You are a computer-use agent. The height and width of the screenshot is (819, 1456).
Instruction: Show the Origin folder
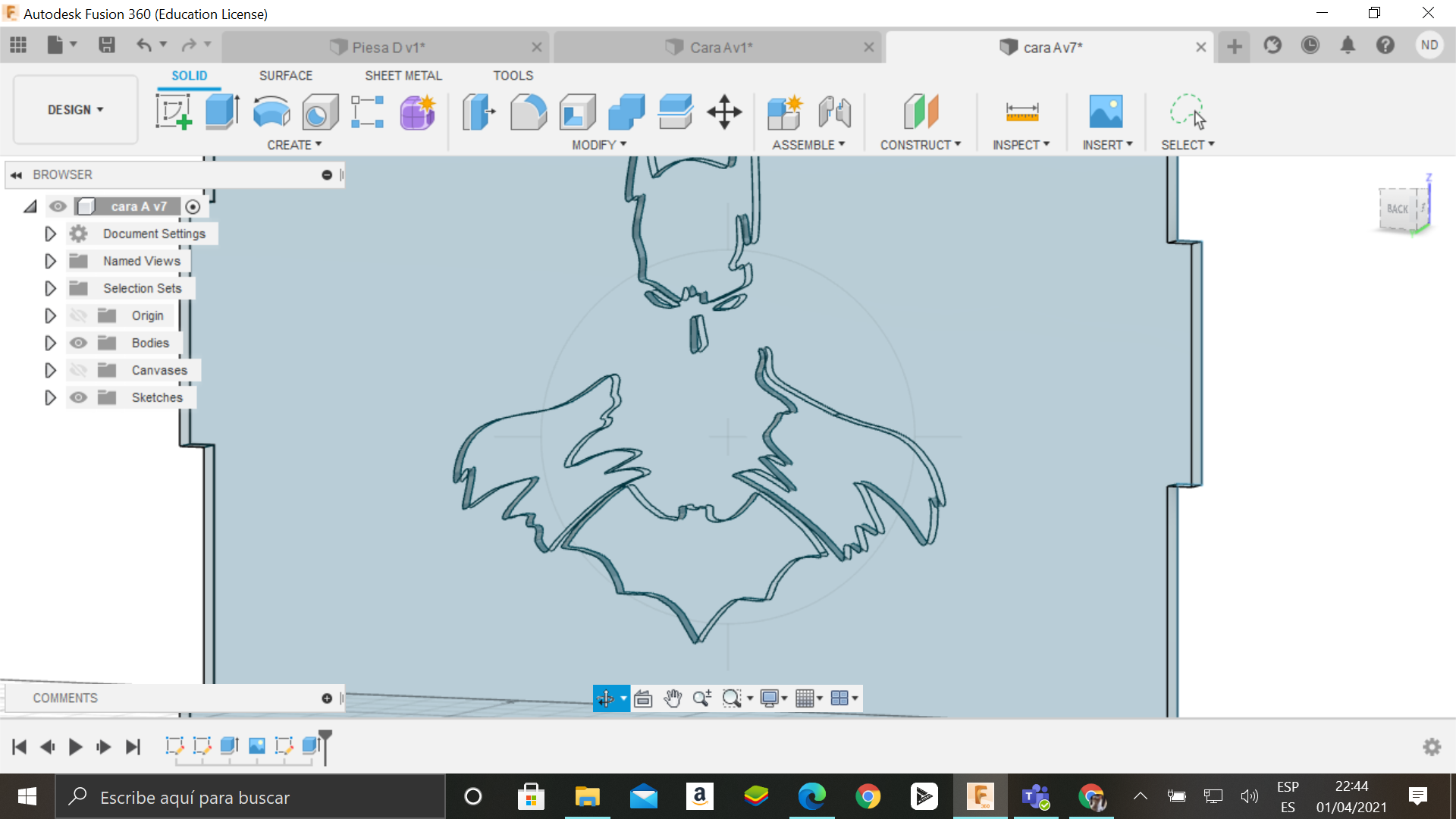pos(78,315)
